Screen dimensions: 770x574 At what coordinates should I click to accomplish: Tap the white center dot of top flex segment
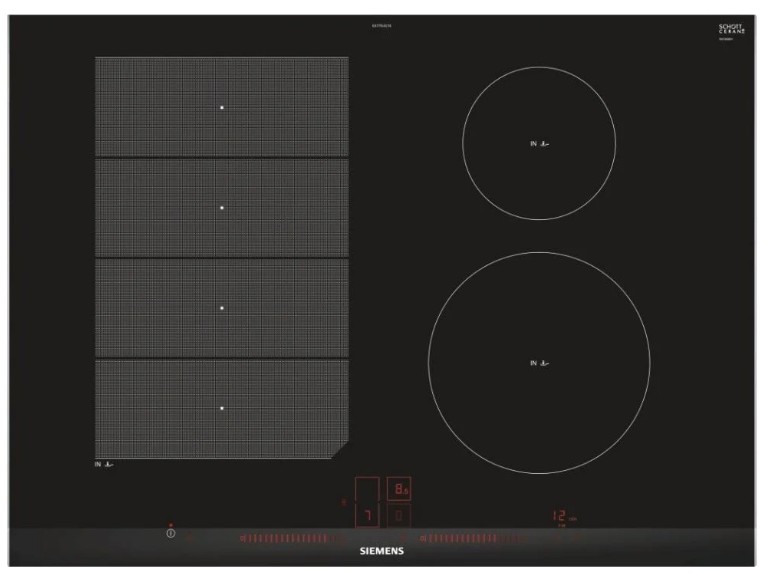222,108
